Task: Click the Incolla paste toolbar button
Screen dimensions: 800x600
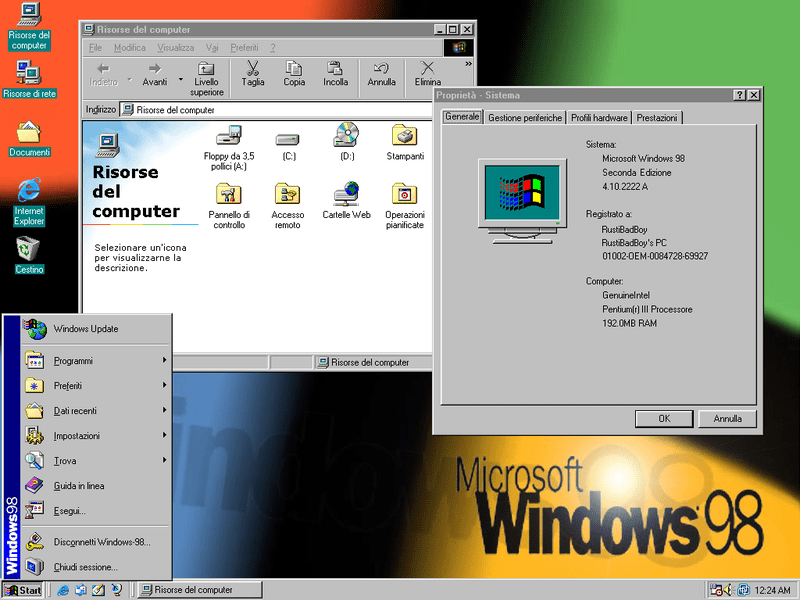Action: [x=336, y=74]
